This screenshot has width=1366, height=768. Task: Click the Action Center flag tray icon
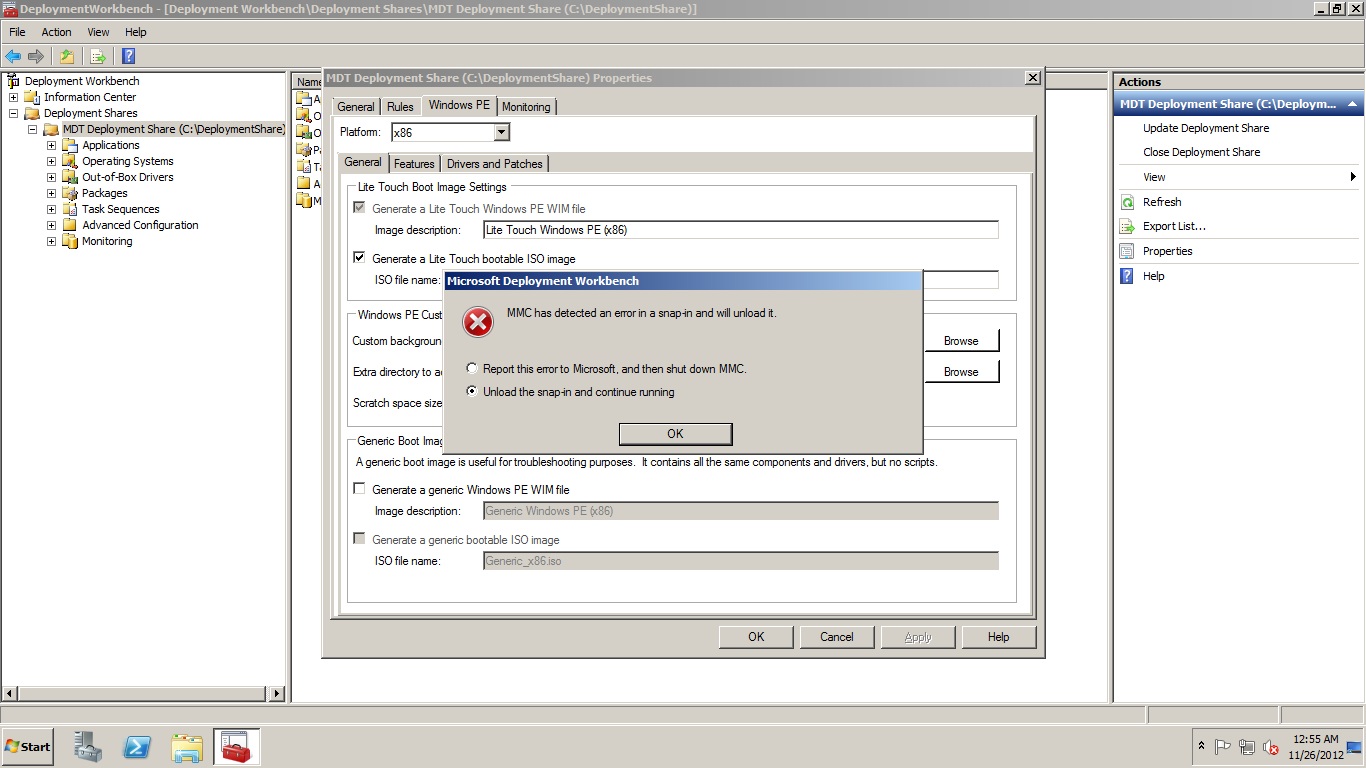coord(1223,747)
